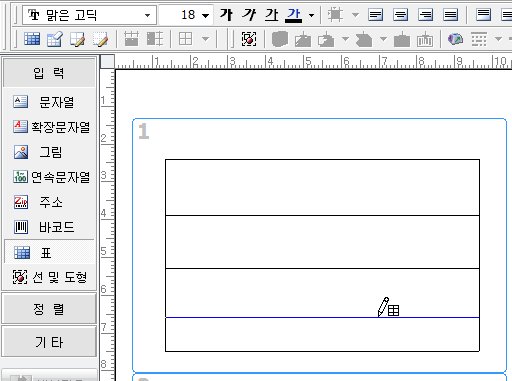Justify text alignment
The height and width of the screenshot is (381, 512).
point(450,15)
